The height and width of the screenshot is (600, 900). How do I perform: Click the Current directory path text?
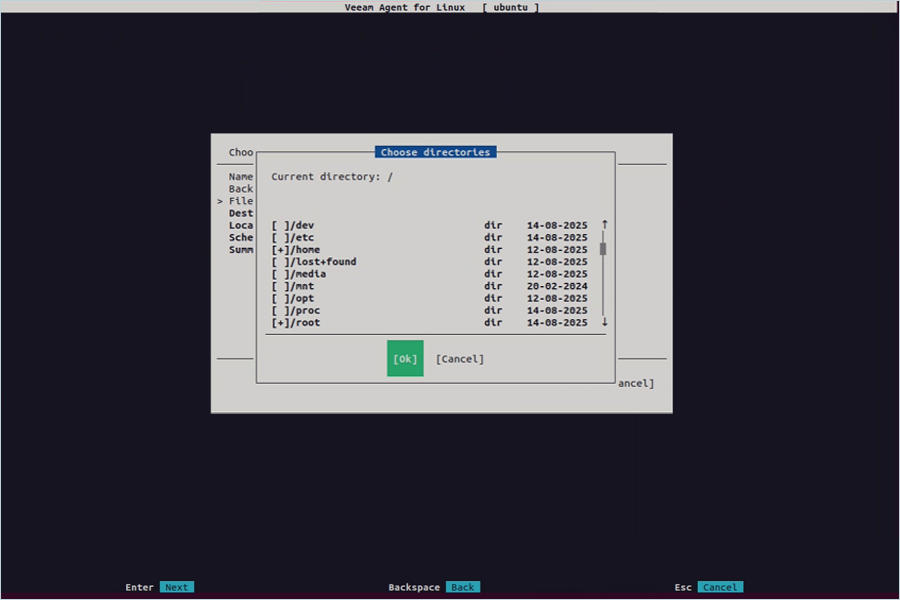[332, 176]
